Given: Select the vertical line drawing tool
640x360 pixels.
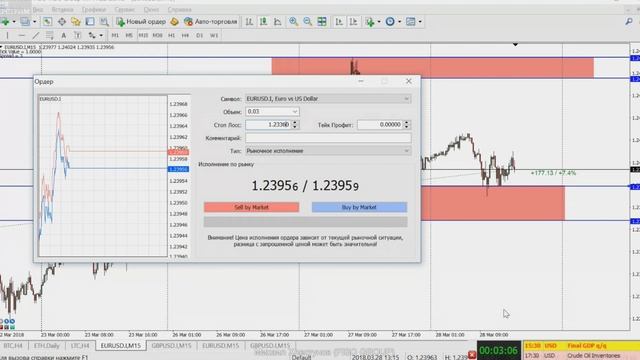Looking at the screenshot, I should click(x=7, y=36).
